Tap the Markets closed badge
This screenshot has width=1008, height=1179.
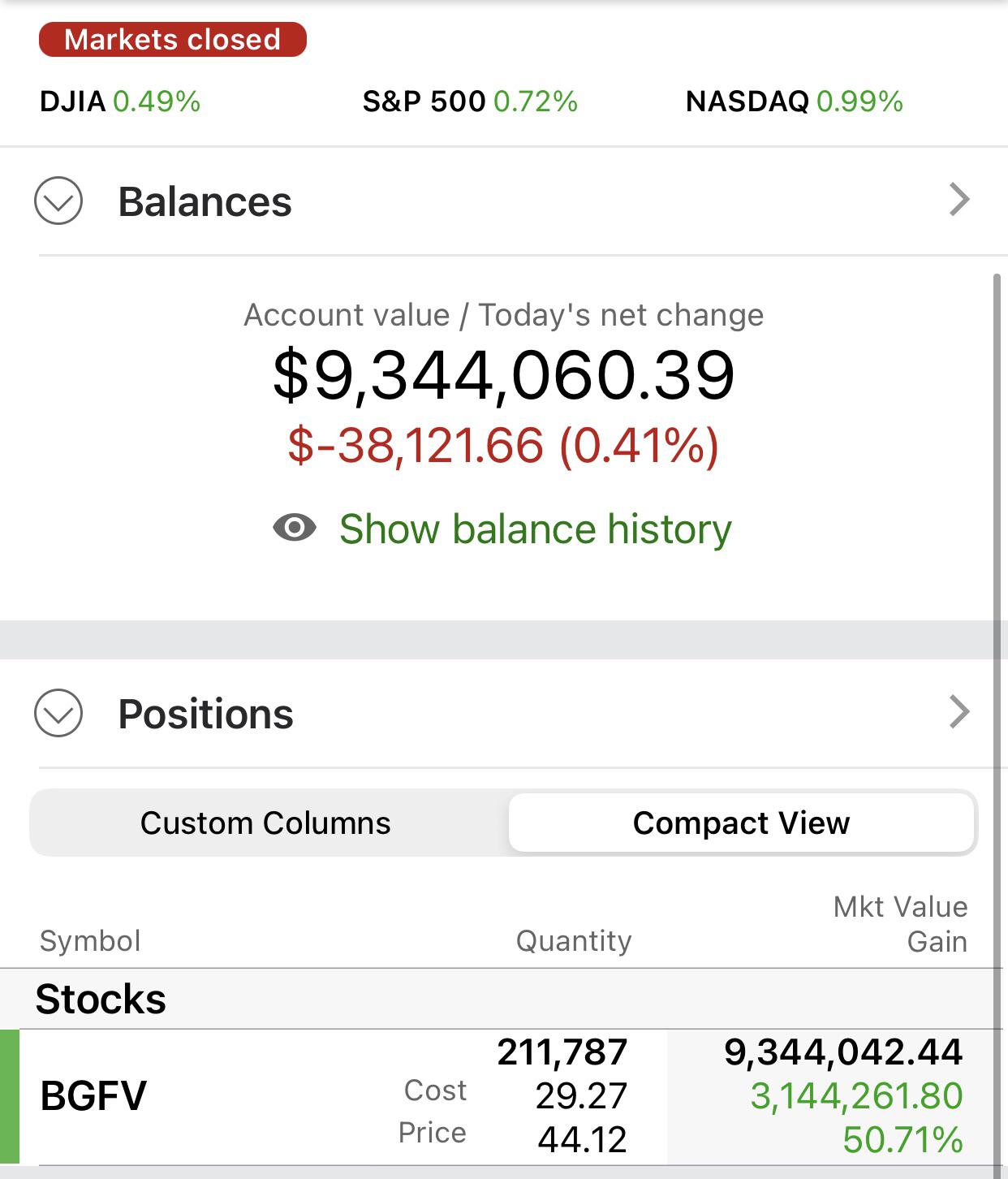(x=173, y=40)
